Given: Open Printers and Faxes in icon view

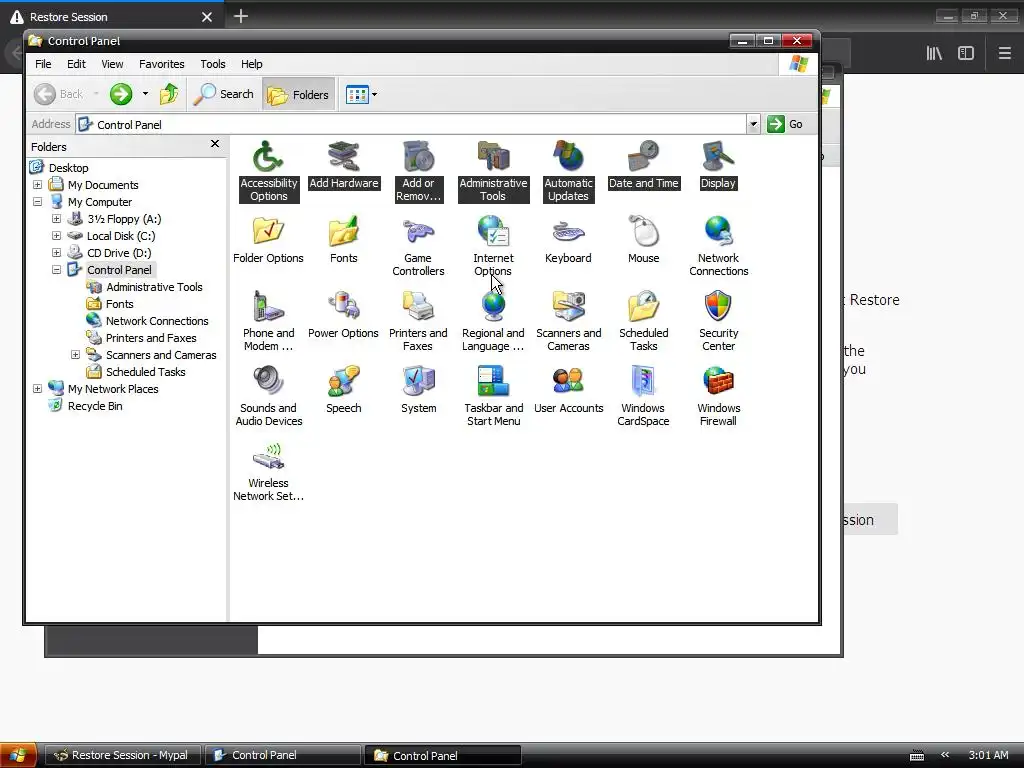Looking at the screenshot, I should point(418,321).
